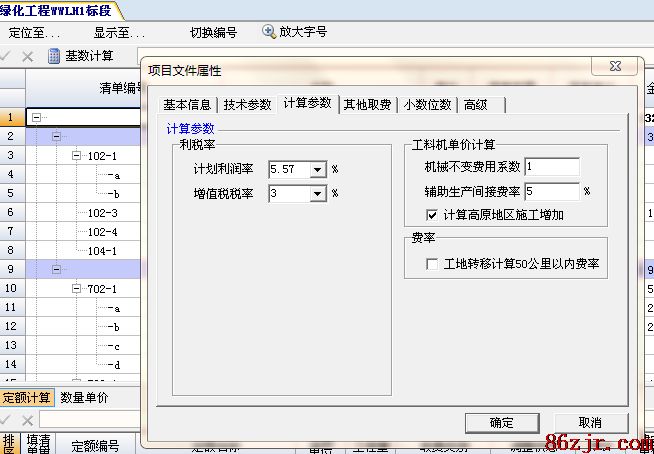The image size is (654, 454).
Task: Switch to the 数量单价 bottom tab
Action: coord(84,398)
